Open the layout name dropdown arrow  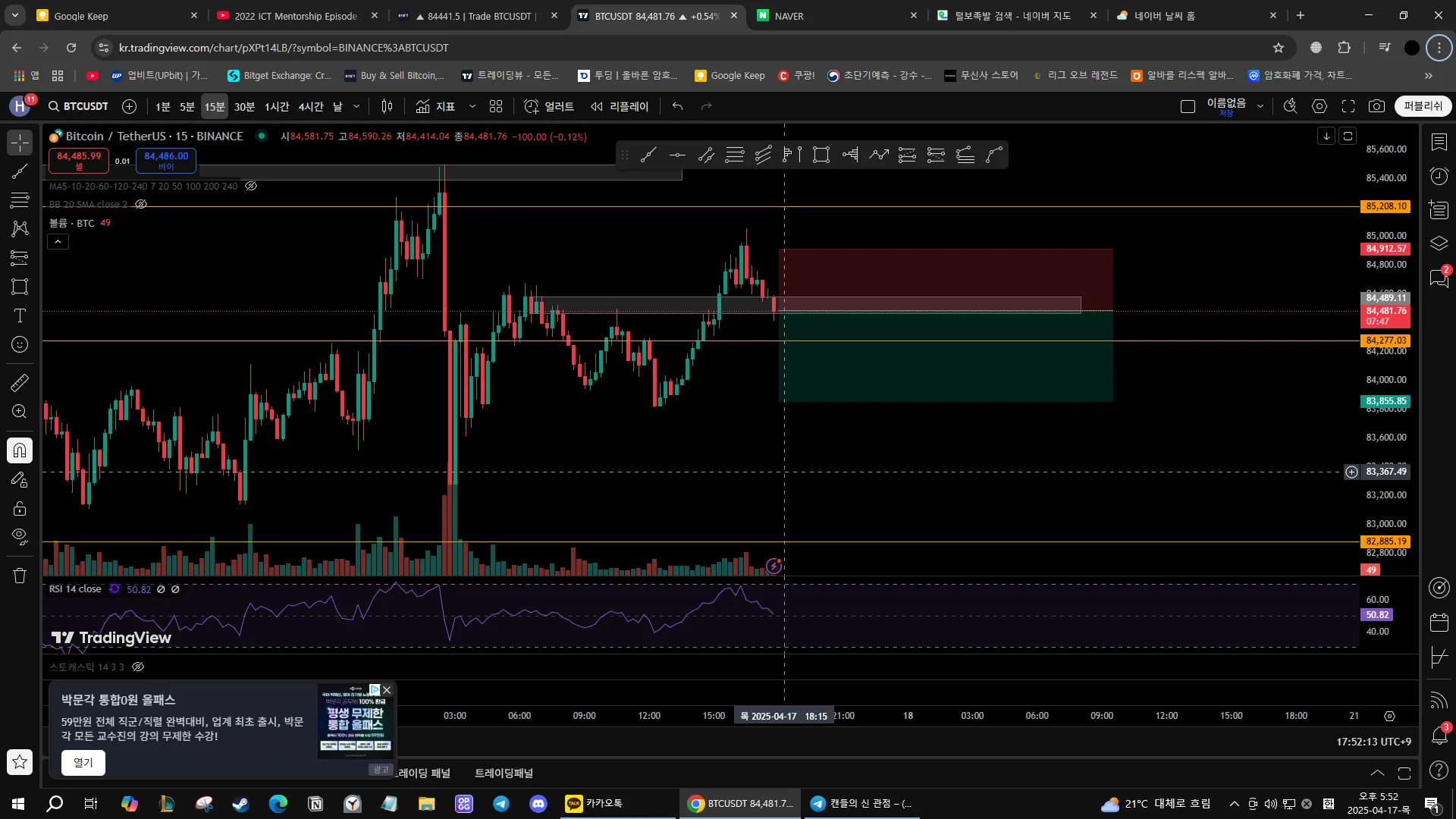point(1260,106)
